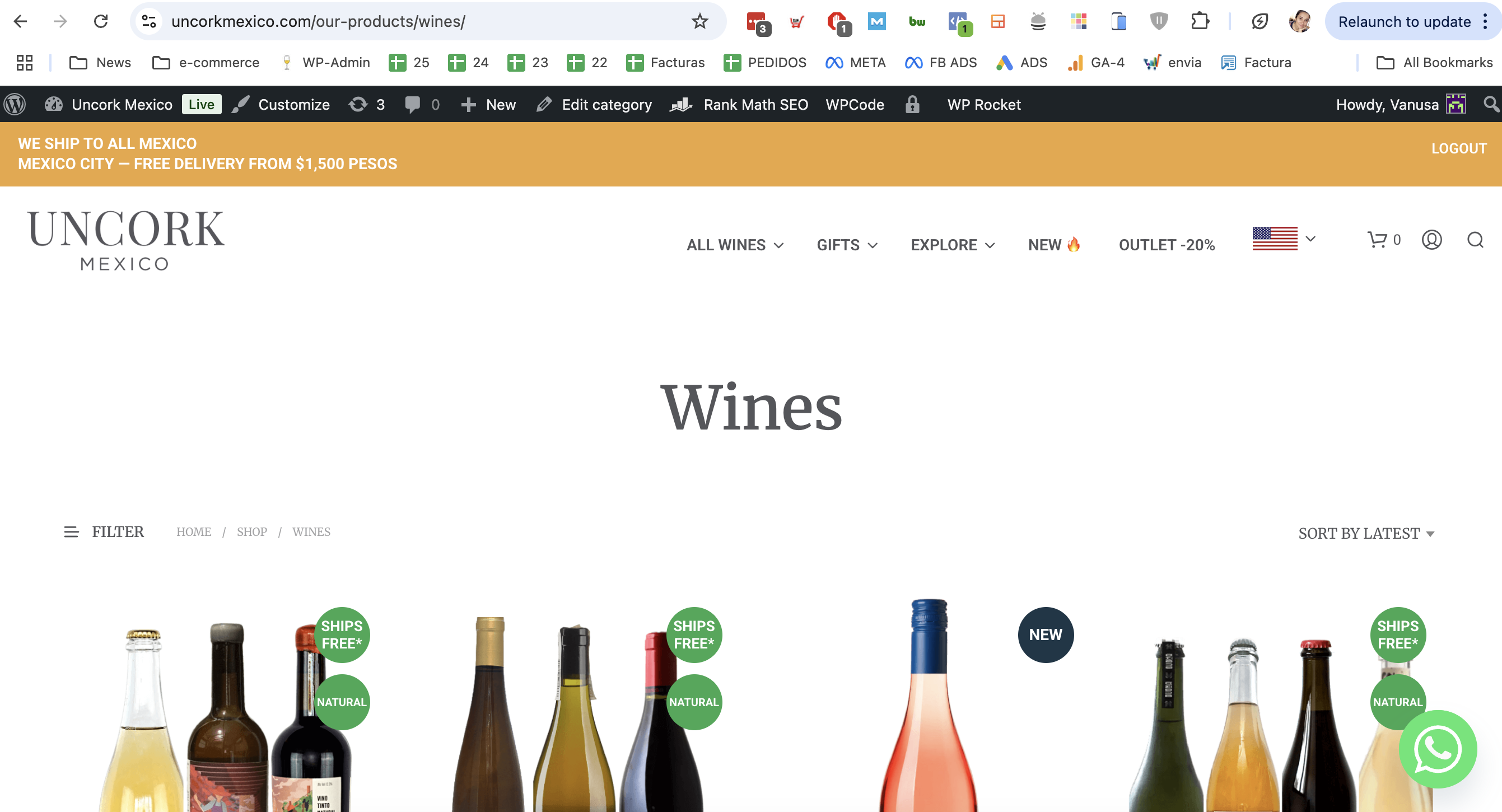This screenshot has height=812, width=1502.
Task: Open the US flag language dropdown
Action: 1284,239
